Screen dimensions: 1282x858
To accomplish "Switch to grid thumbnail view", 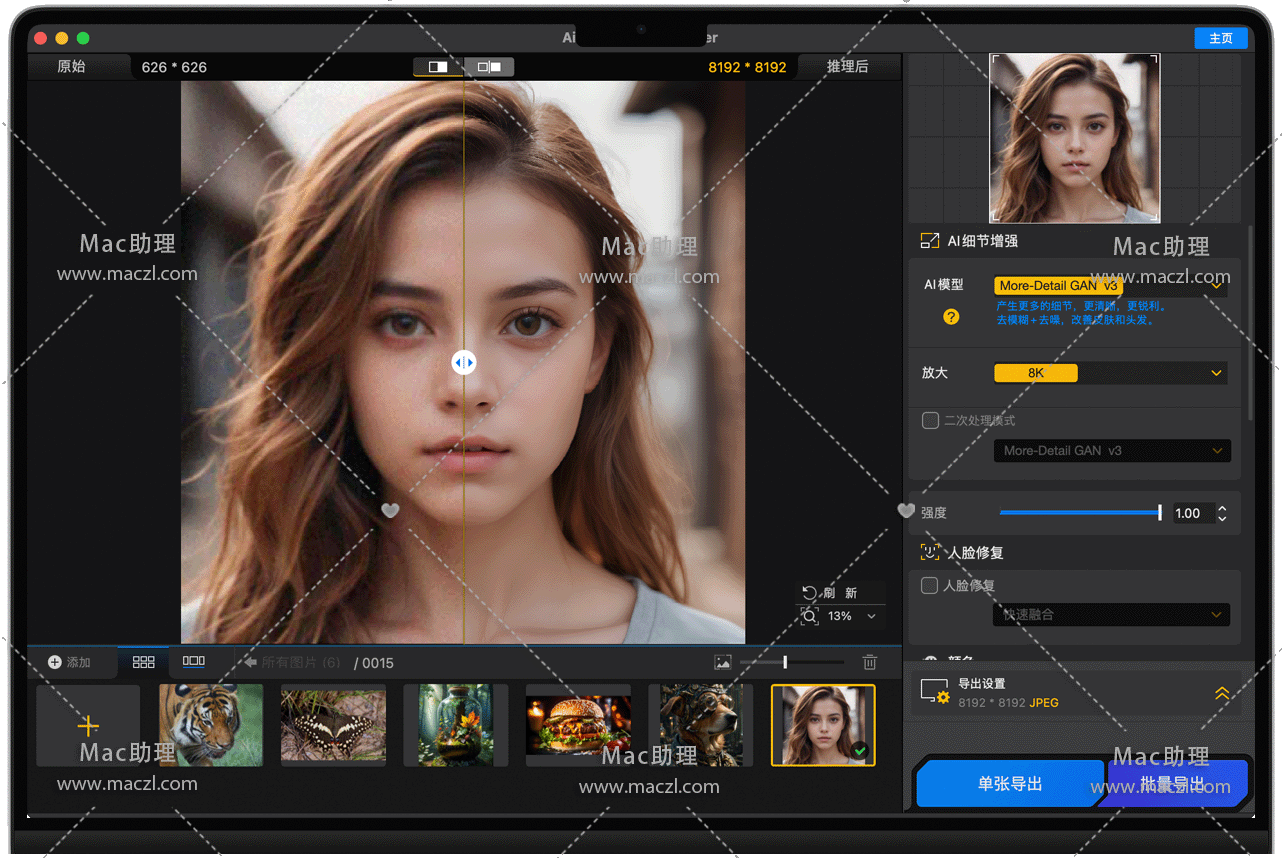I will 144,662.
